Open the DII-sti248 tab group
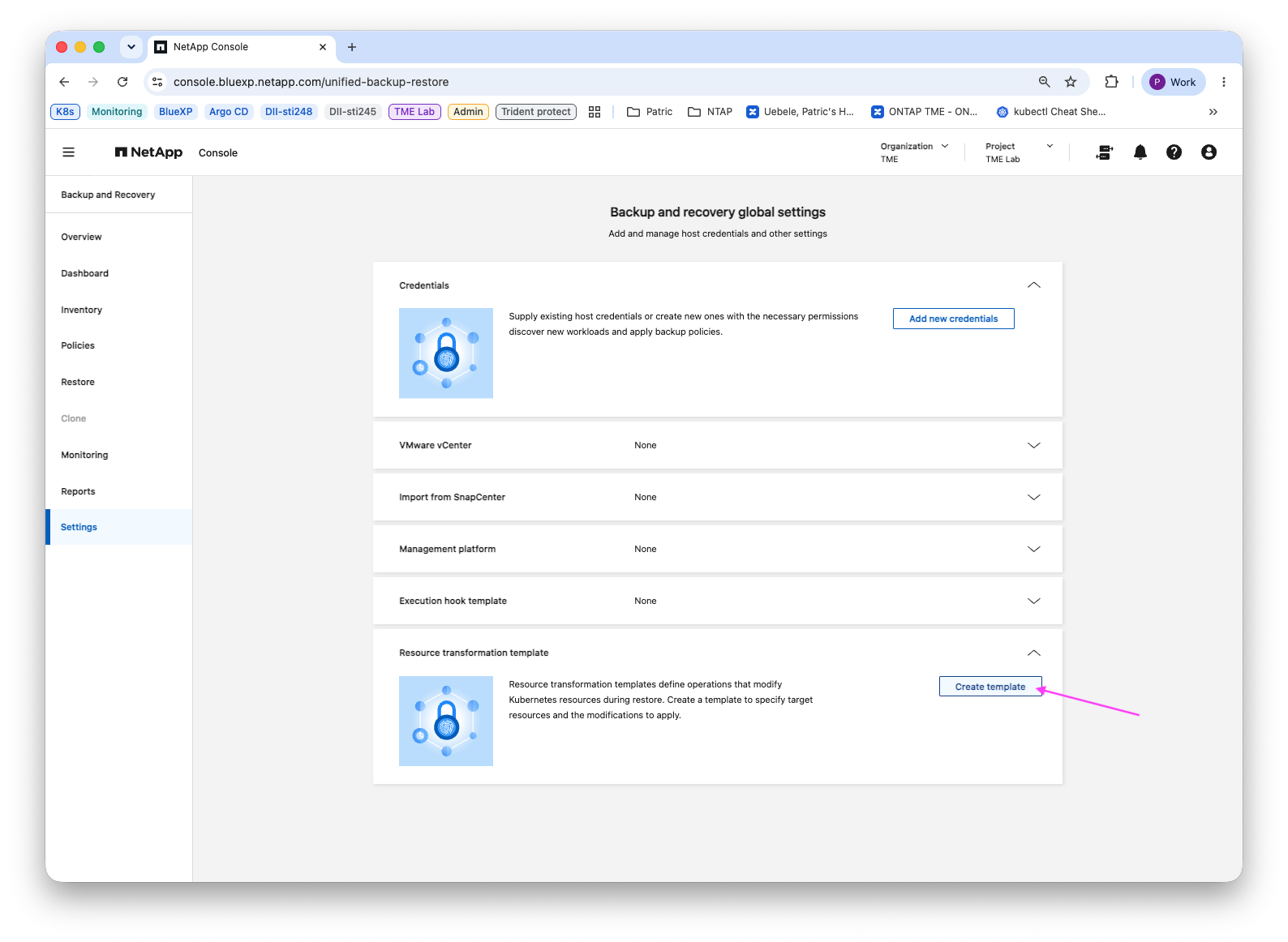The width and height of the screenshot is (1288, 942). tap(289, 112)
